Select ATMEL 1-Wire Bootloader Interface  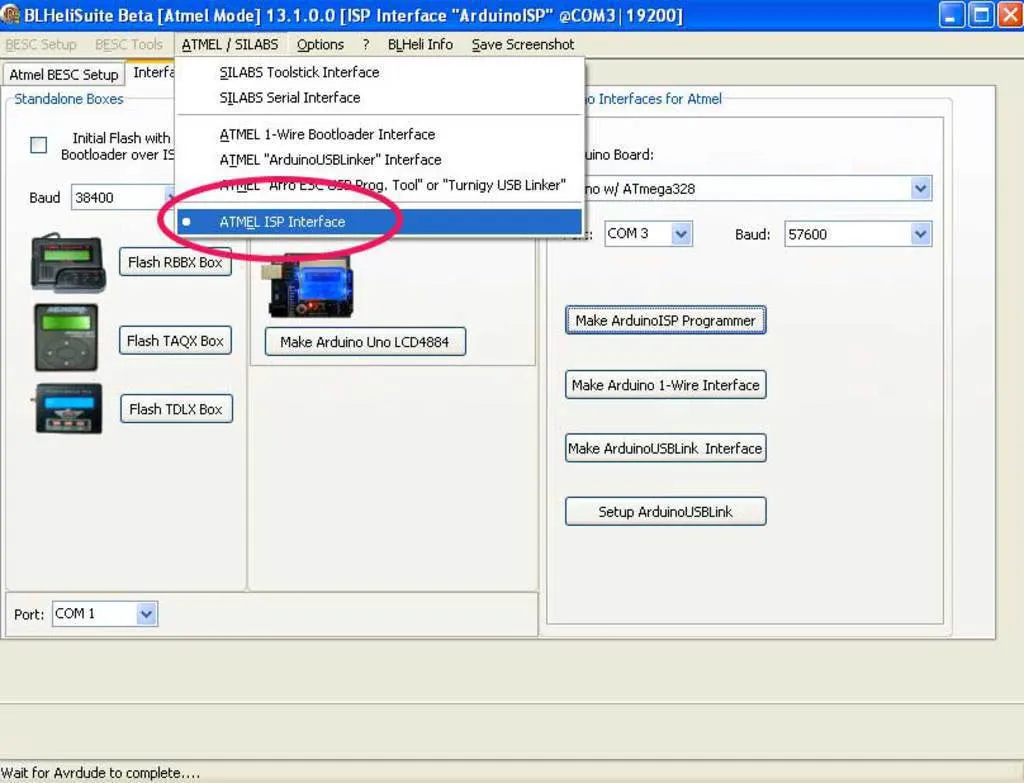pyautogui.click(x=327, y=134)
